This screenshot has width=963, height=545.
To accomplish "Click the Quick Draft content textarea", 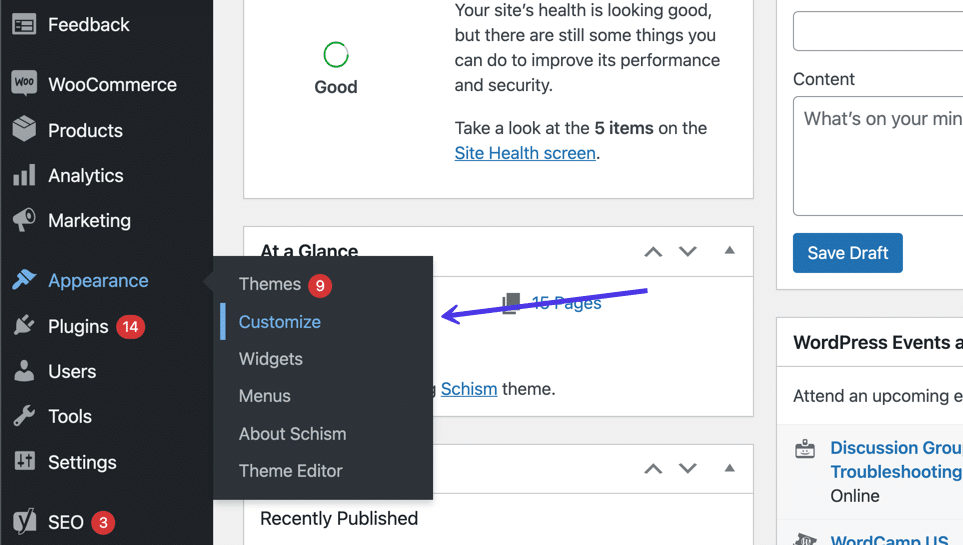I will click(x=878, y=156).
